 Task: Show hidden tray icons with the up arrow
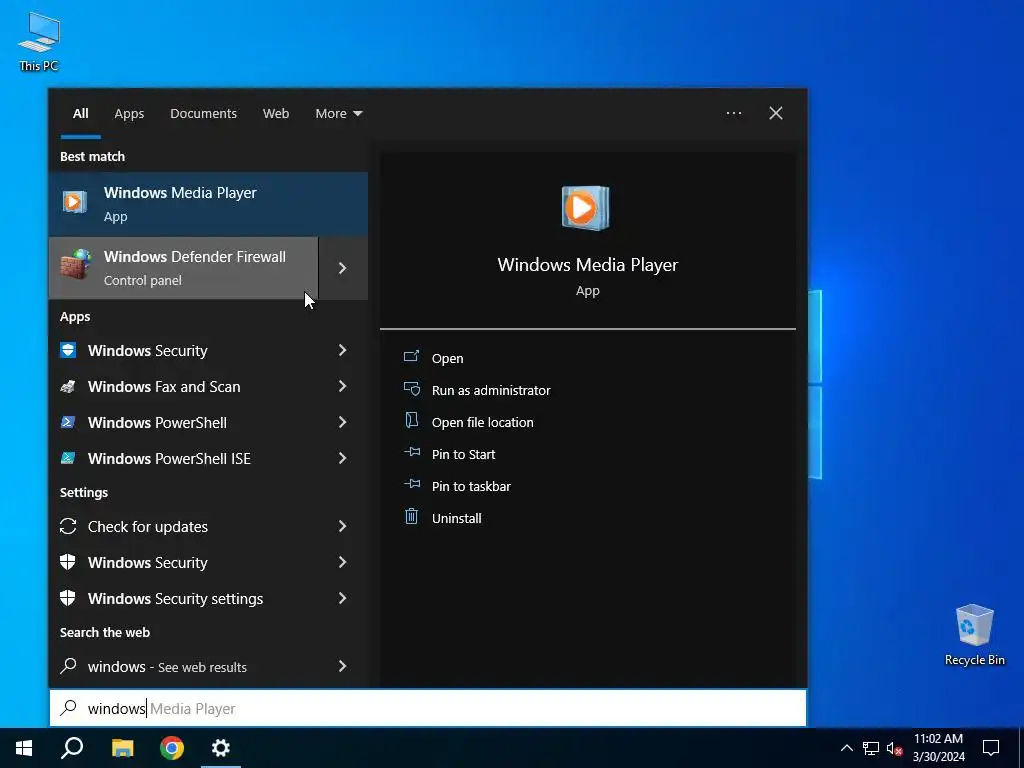pos(846,748)
